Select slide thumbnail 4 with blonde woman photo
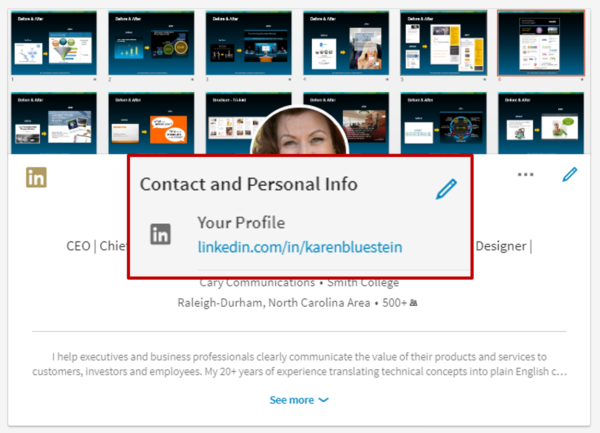This screenshot has width=600, height=433. click(346, 43)
